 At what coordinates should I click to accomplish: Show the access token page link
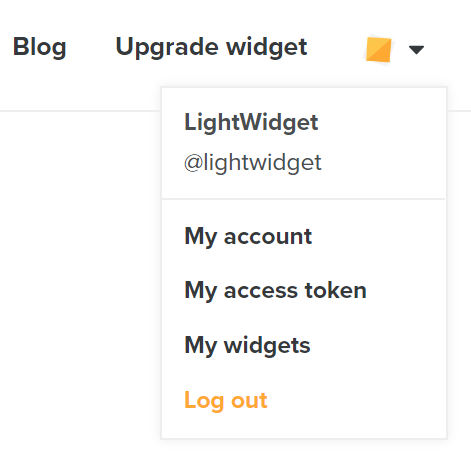pos(275,291)
